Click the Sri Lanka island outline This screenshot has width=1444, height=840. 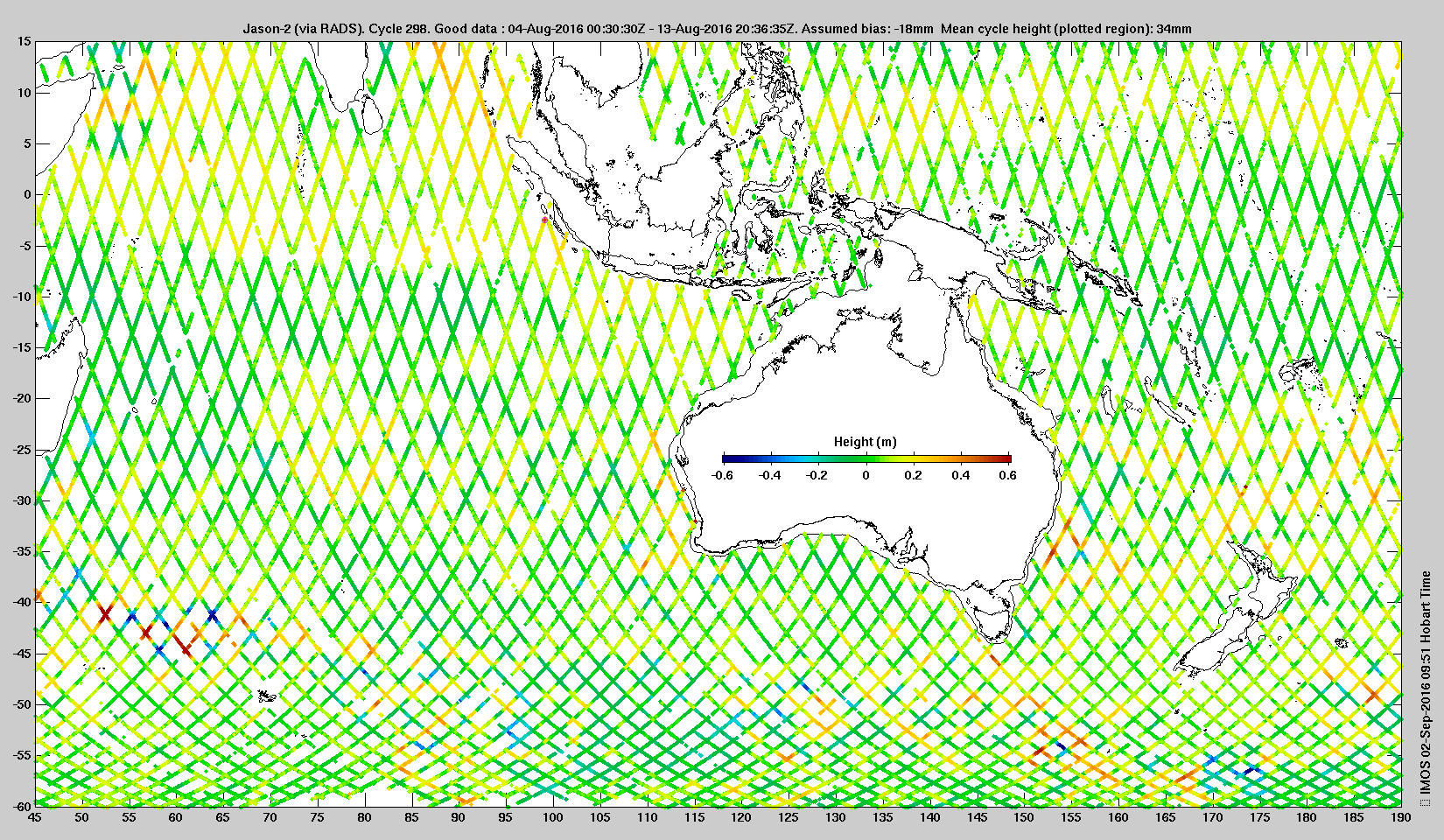click(x=372, y=115)
